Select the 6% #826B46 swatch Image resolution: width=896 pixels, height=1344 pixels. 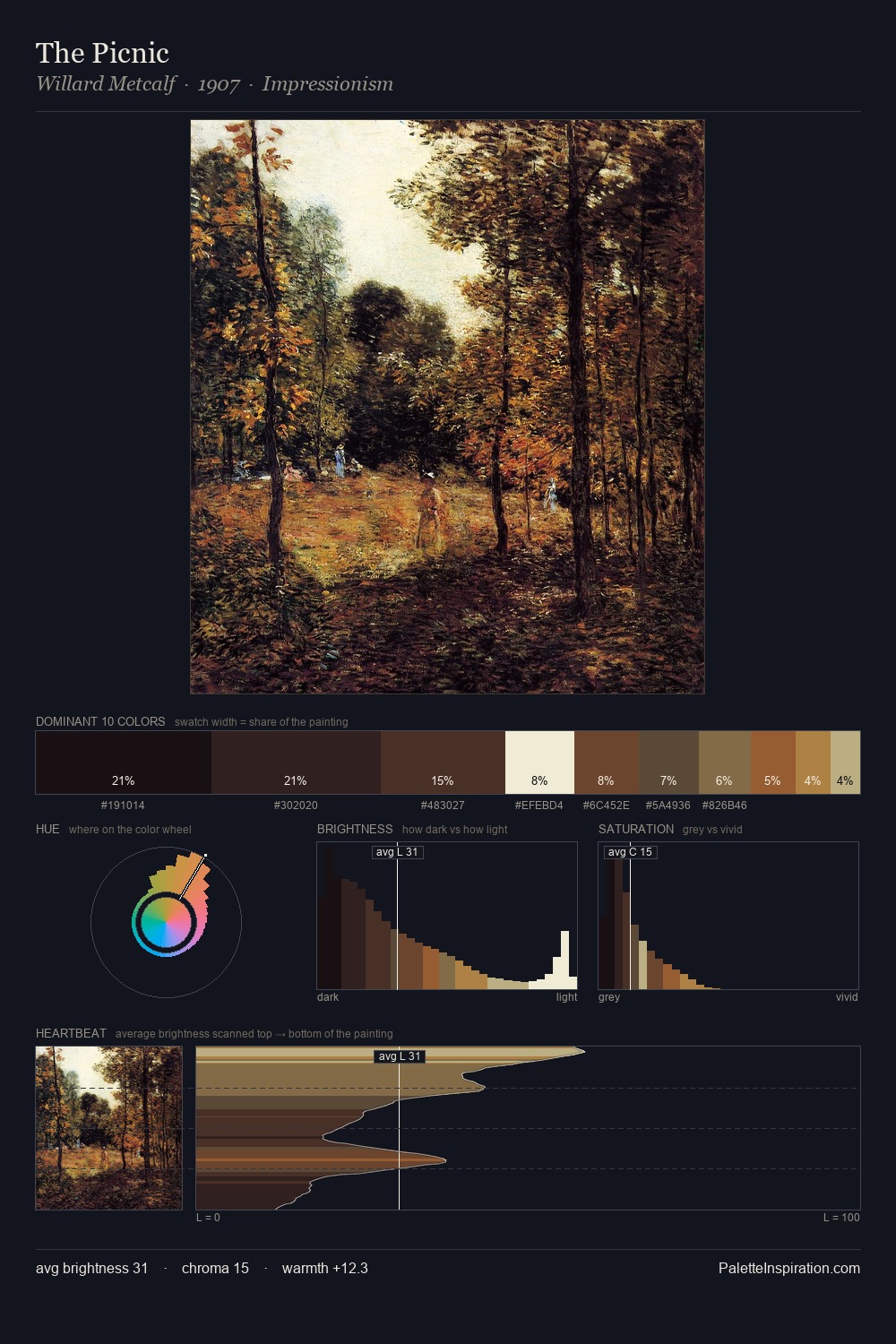724,762
